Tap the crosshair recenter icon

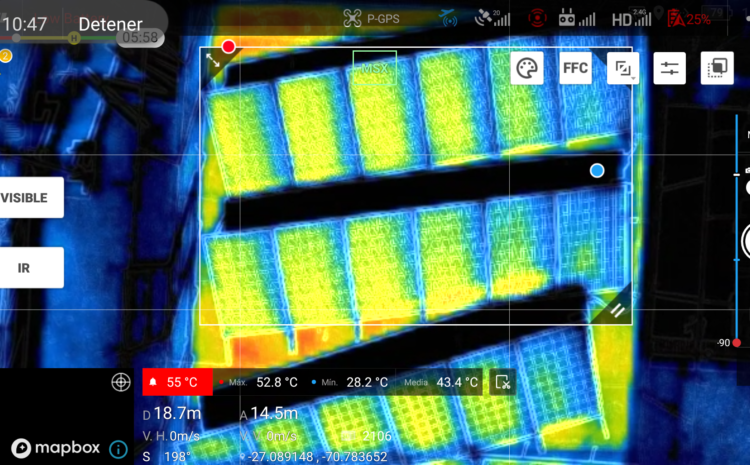[x=120, y=382]
